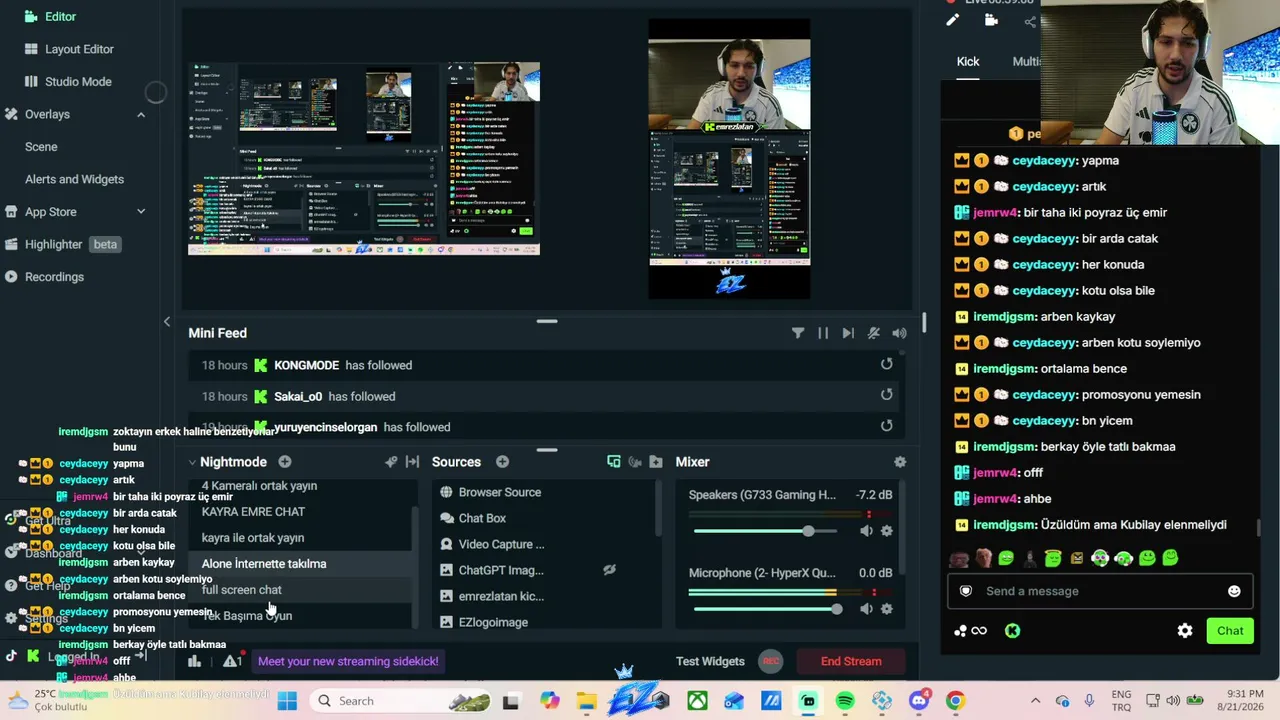Open performance stats bar chart icon
The height and width of the screenshot is (720, 1280).
coord(195,661)
